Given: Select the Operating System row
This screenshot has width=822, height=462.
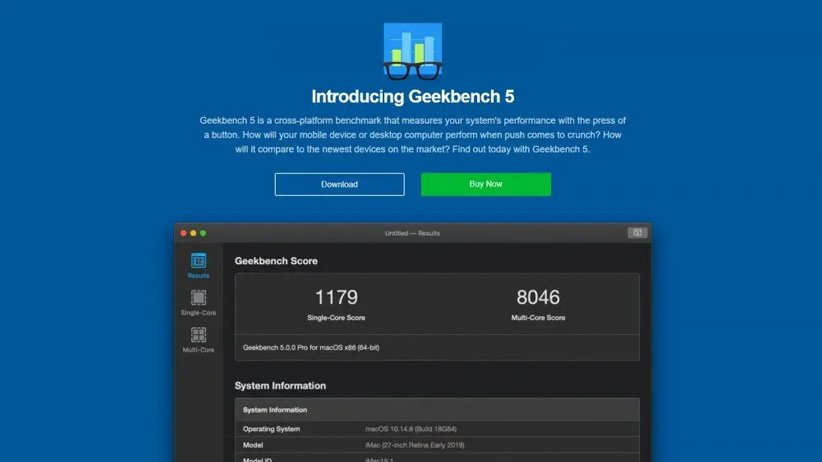Looking at the screenshot, I should [x=437, y=428].
